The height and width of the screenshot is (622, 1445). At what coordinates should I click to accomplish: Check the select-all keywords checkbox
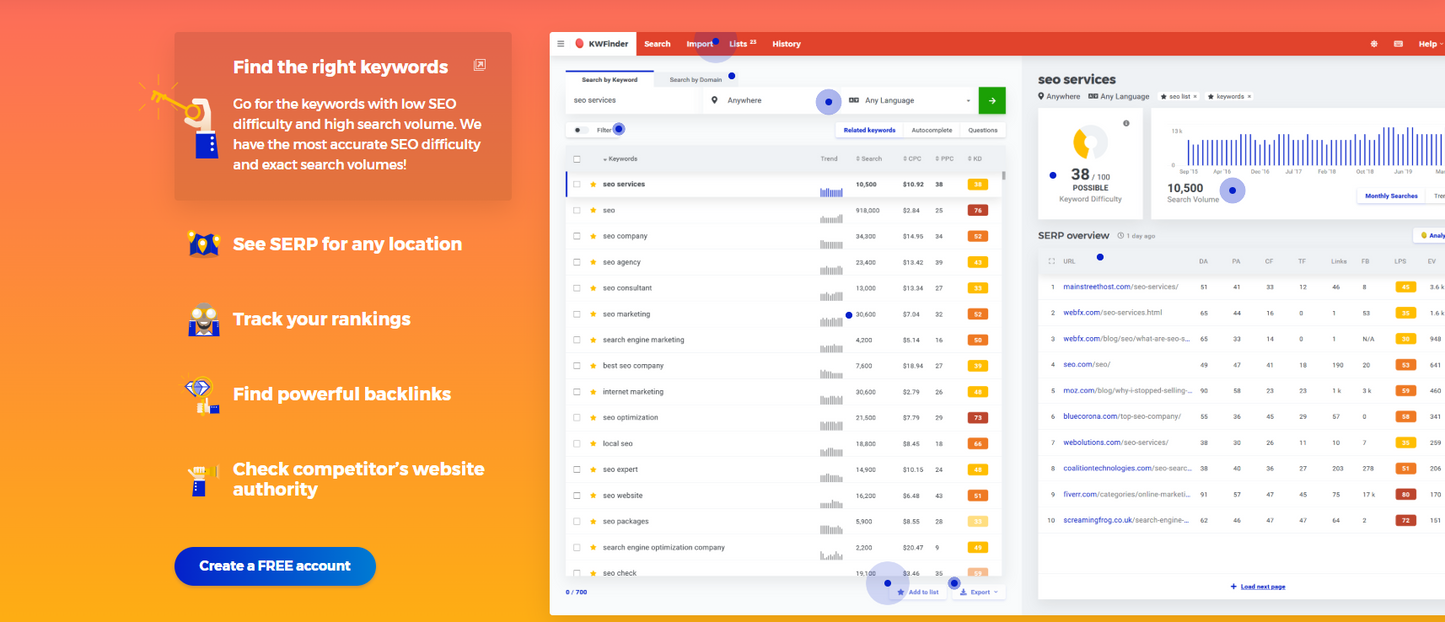click(576, 158)
